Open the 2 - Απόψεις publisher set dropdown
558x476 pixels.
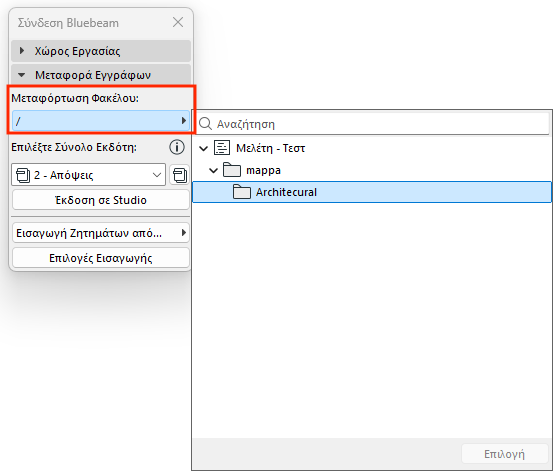89,175
